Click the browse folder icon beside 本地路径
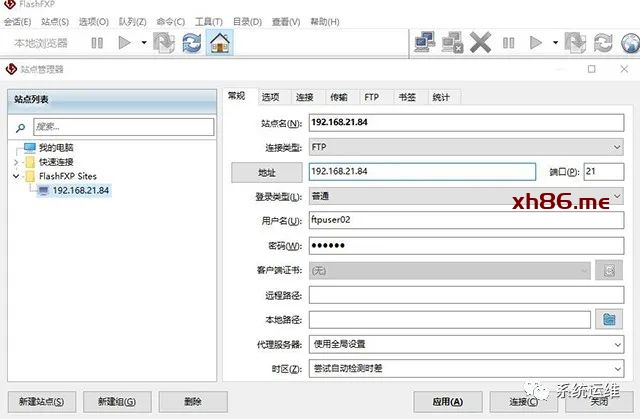The width and height of the screenshot is (640, 419). point(608,320)
